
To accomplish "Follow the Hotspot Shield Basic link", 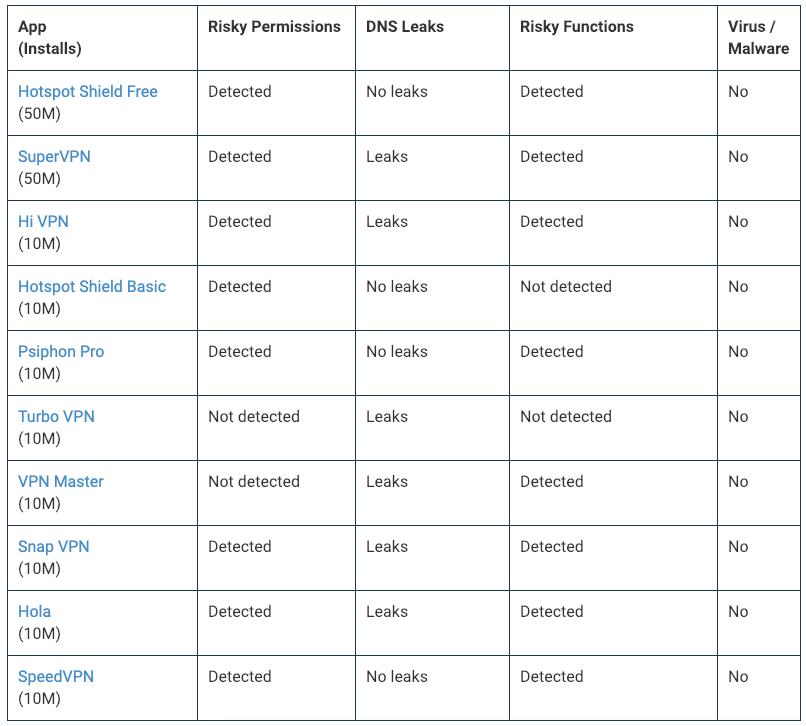I will 92,287.
